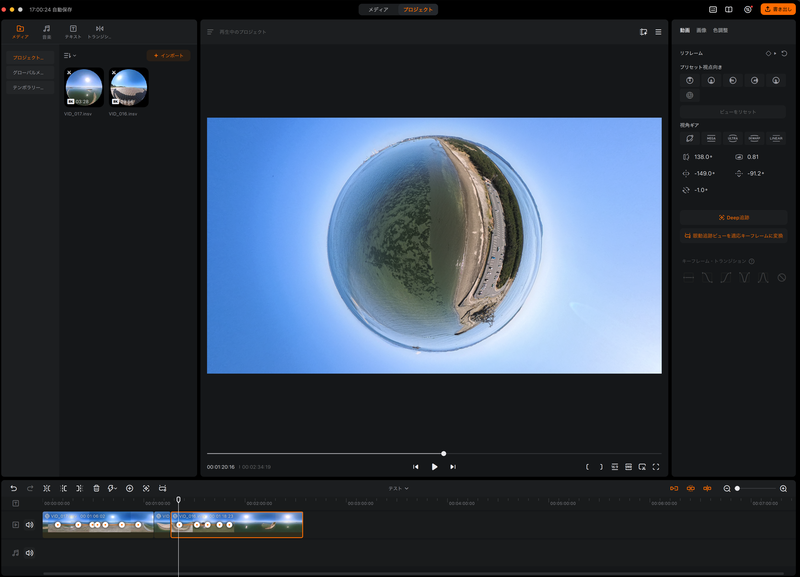
Task: Switch to the 色調整 color adjustment tab
Action: pyautogui.click(x=720, y=30)
